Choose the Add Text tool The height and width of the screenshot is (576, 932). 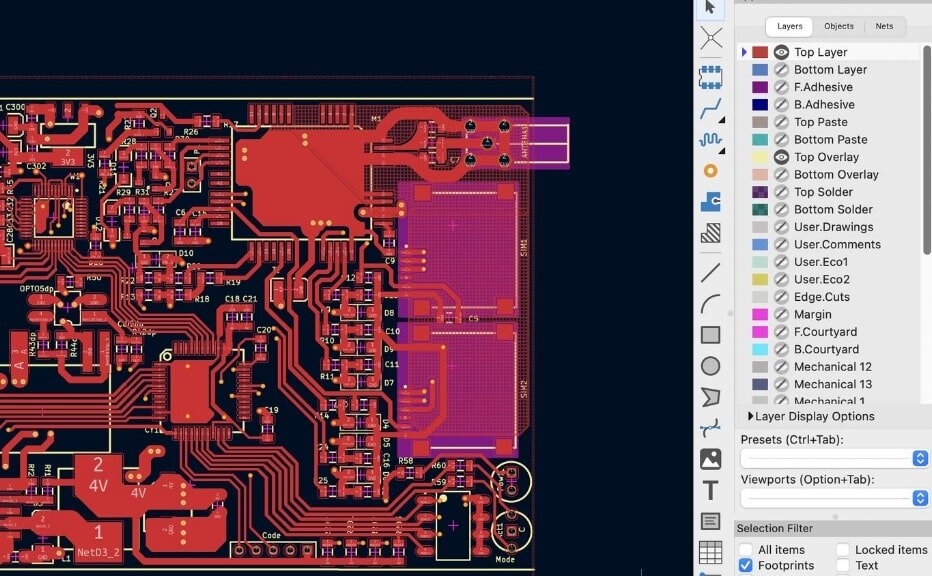pyautogui.click(x=711, y=490)
